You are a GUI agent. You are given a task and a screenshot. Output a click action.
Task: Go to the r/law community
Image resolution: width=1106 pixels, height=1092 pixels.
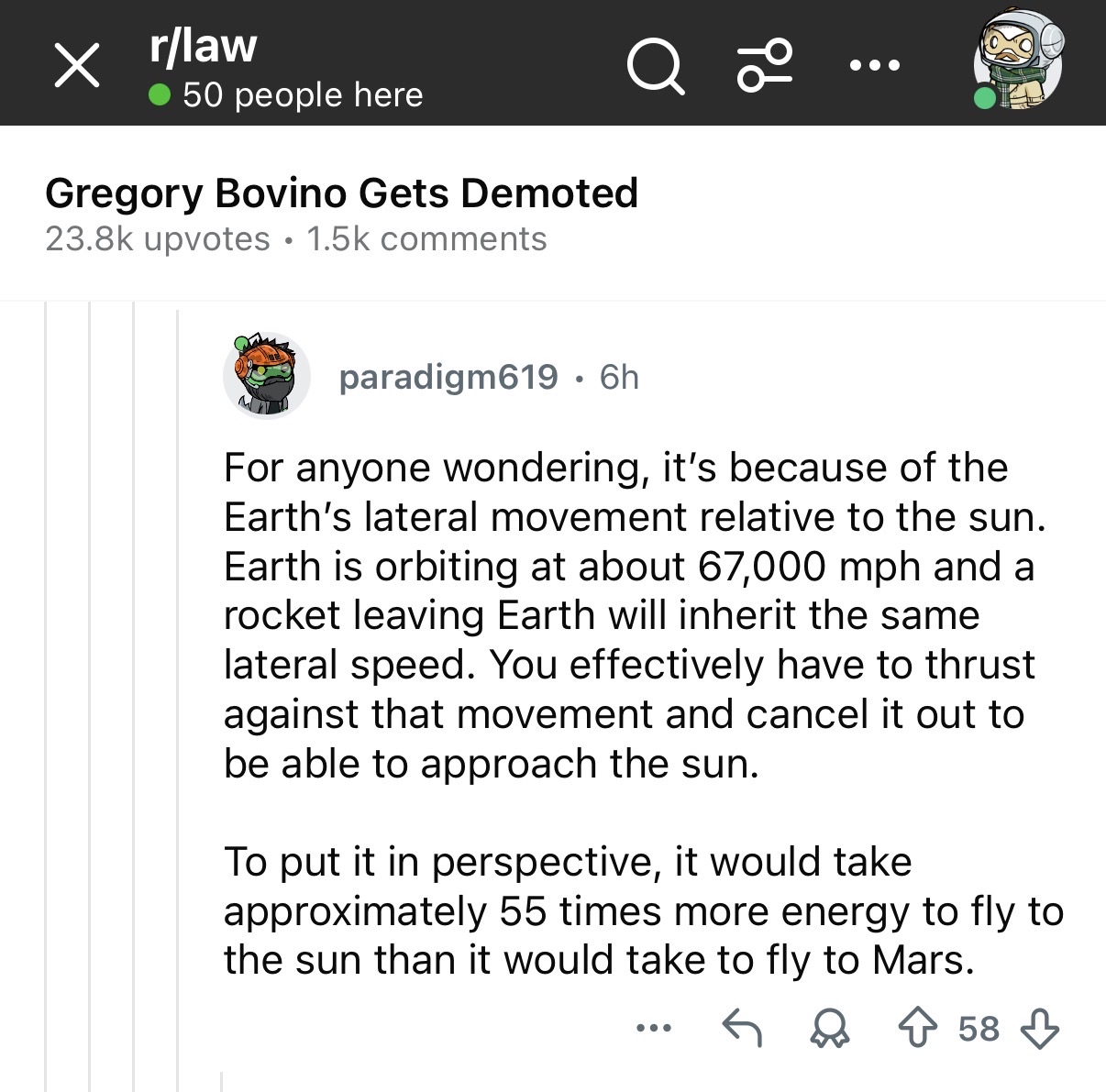pos(203,46)
